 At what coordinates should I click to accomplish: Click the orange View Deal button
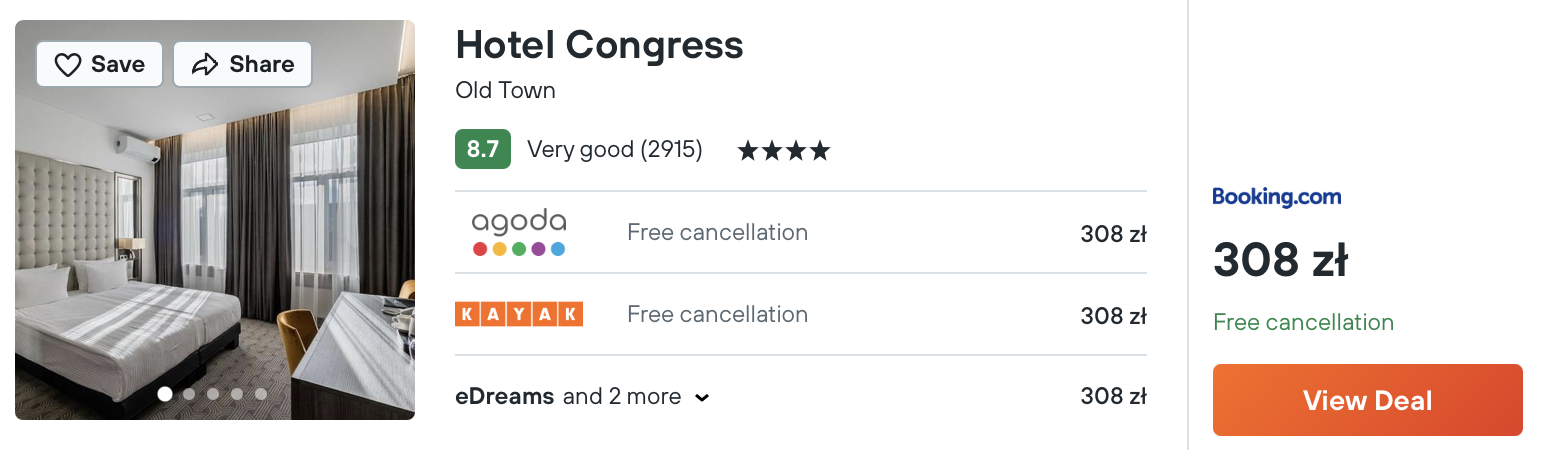[1368, 400]
